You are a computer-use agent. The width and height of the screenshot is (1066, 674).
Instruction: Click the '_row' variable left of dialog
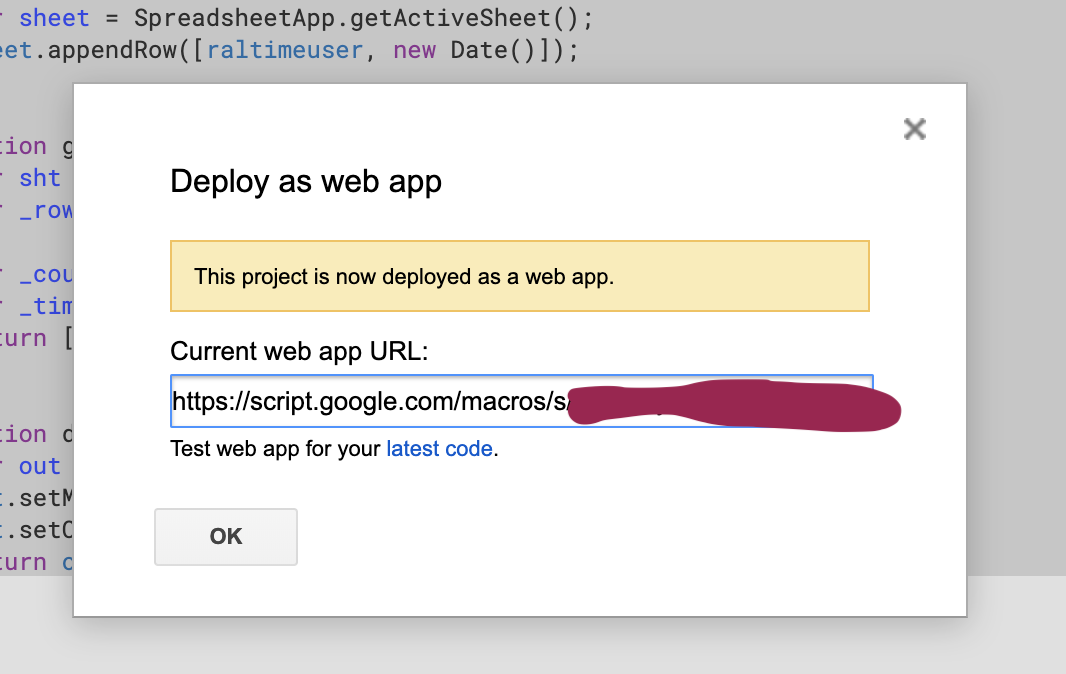46,210
